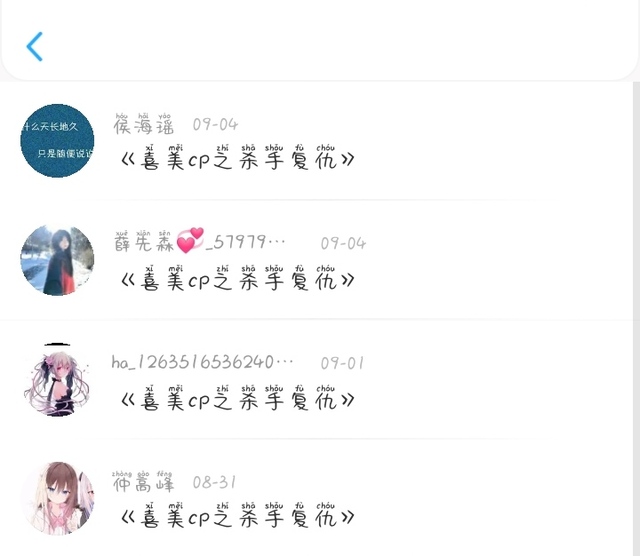Select username 侯海瑶
The image size is (640, 556).
pos(144,124)
